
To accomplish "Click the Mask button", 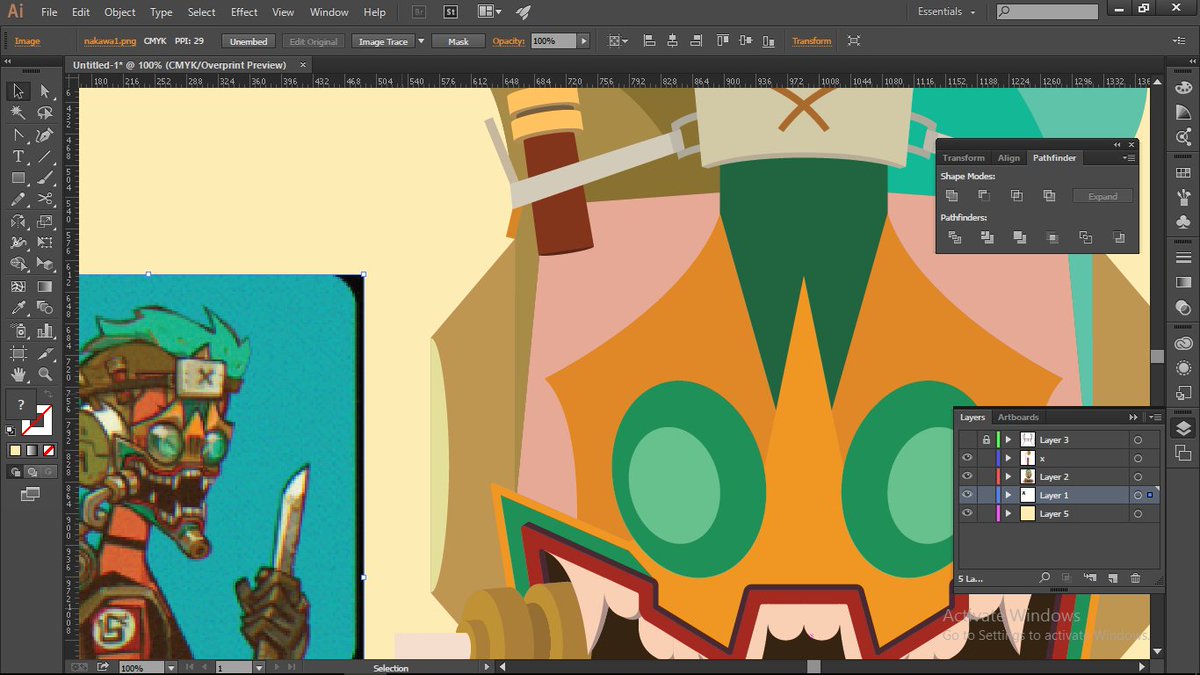I will (x=458, y=41).
